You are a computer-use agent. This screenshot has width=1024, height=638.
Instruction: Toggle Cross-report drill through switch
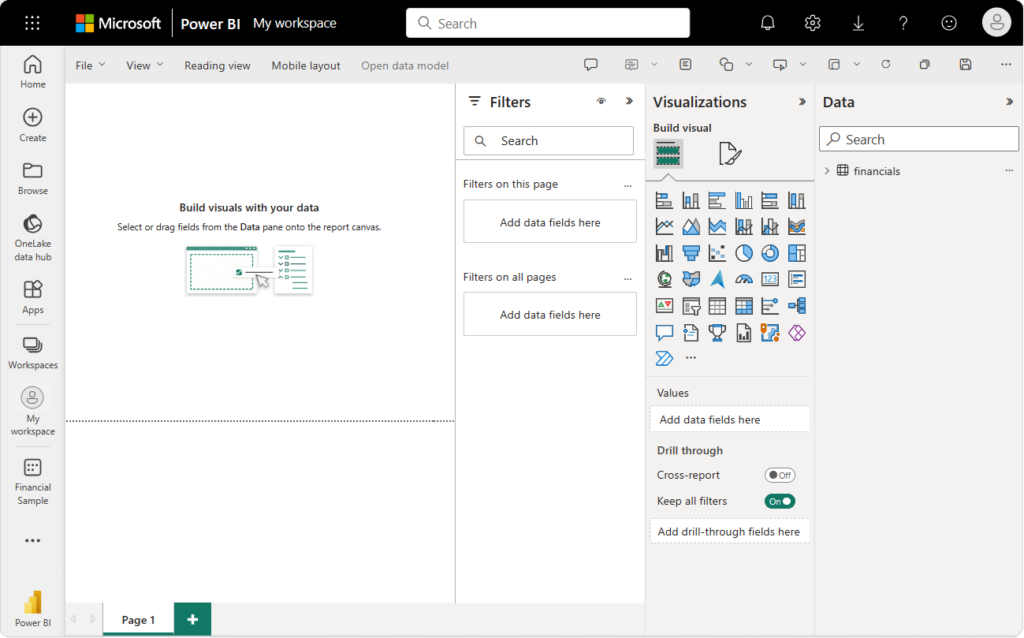[780, 475]
